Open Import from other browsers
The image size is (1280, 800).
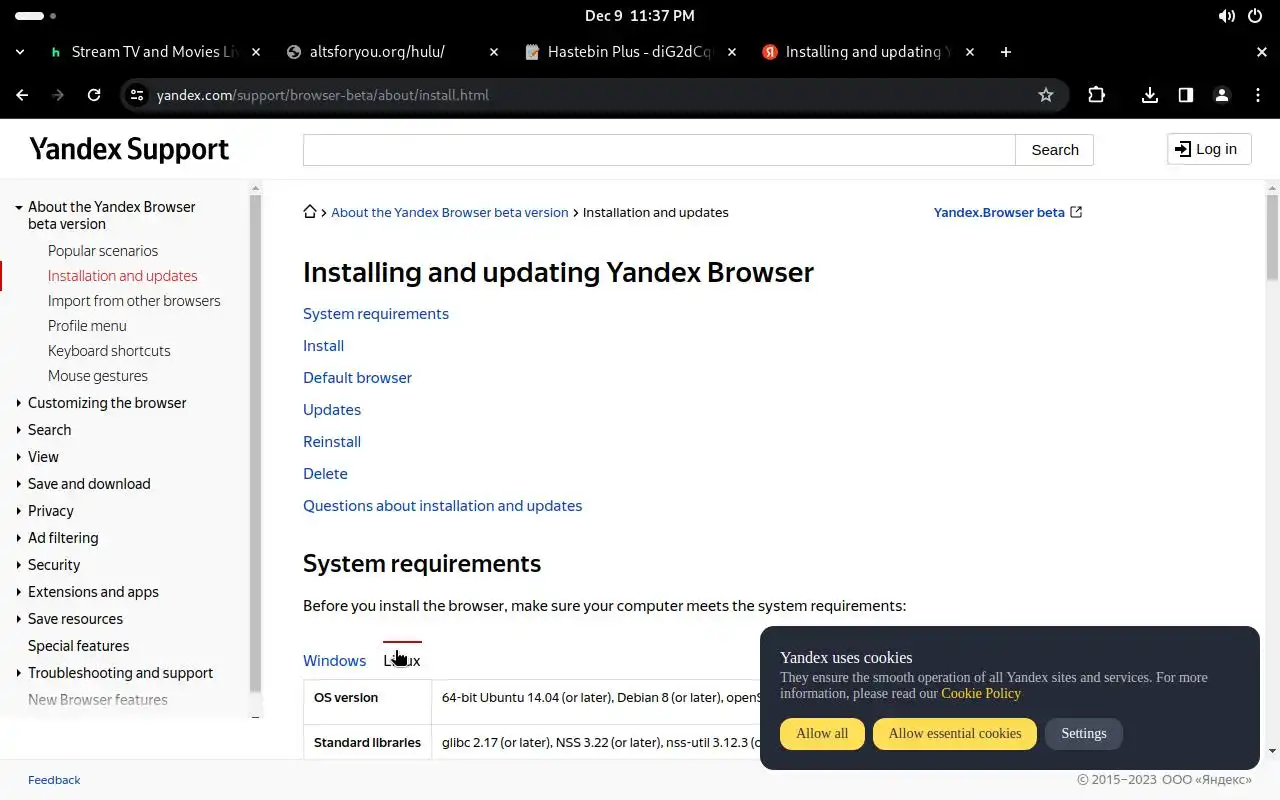coord(134,301)
